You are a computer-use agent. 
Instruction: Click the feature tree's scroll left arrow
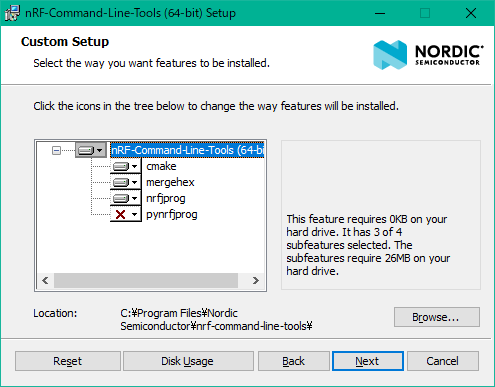click(x=45, y=281)
